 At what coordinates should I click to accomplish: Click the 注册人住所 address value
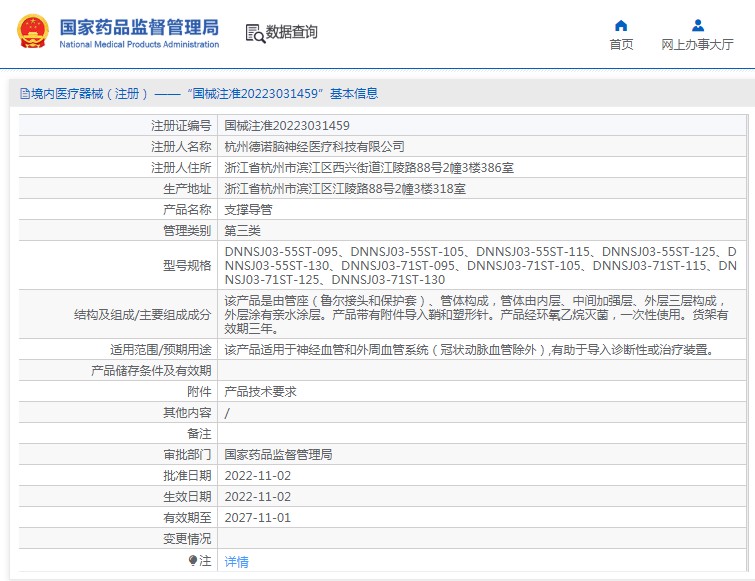point(369,168)
